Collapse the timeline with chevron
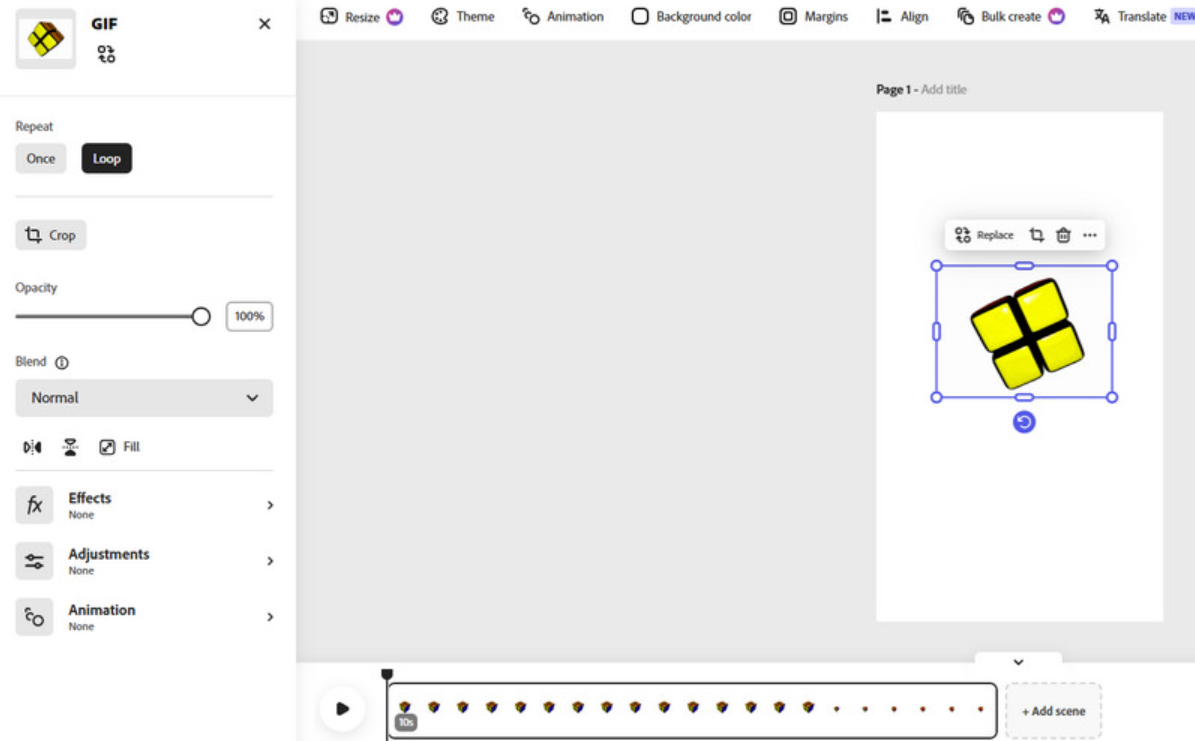Screen dimensions: 1195x741 (x=1018, y=662)
